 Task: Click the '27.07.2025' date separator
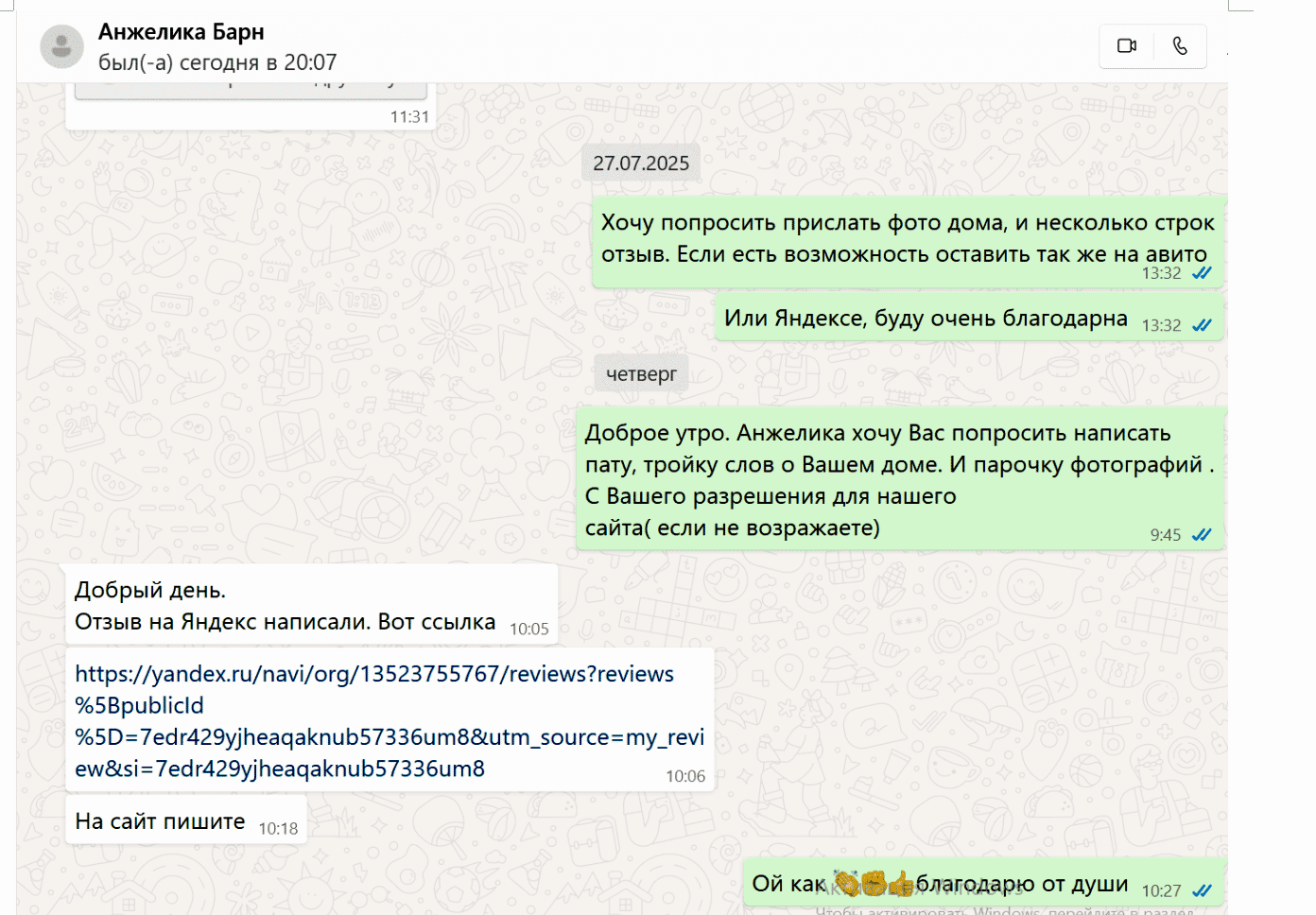[x=641, y=164]
